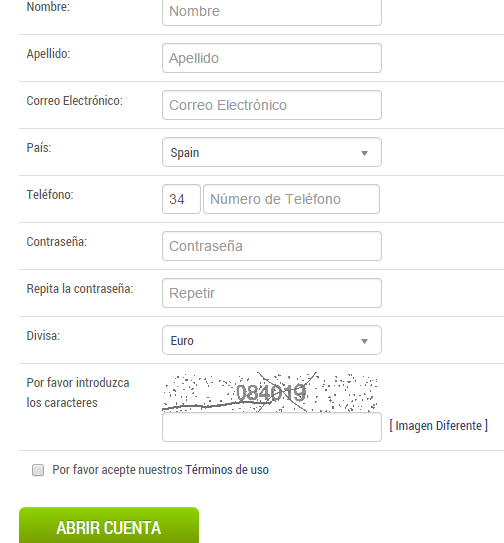Image resolution: width=504 pixels, height=543 pixels.
Task: Open the Divisa dropdown showing Euro
Action: point(272,340)
